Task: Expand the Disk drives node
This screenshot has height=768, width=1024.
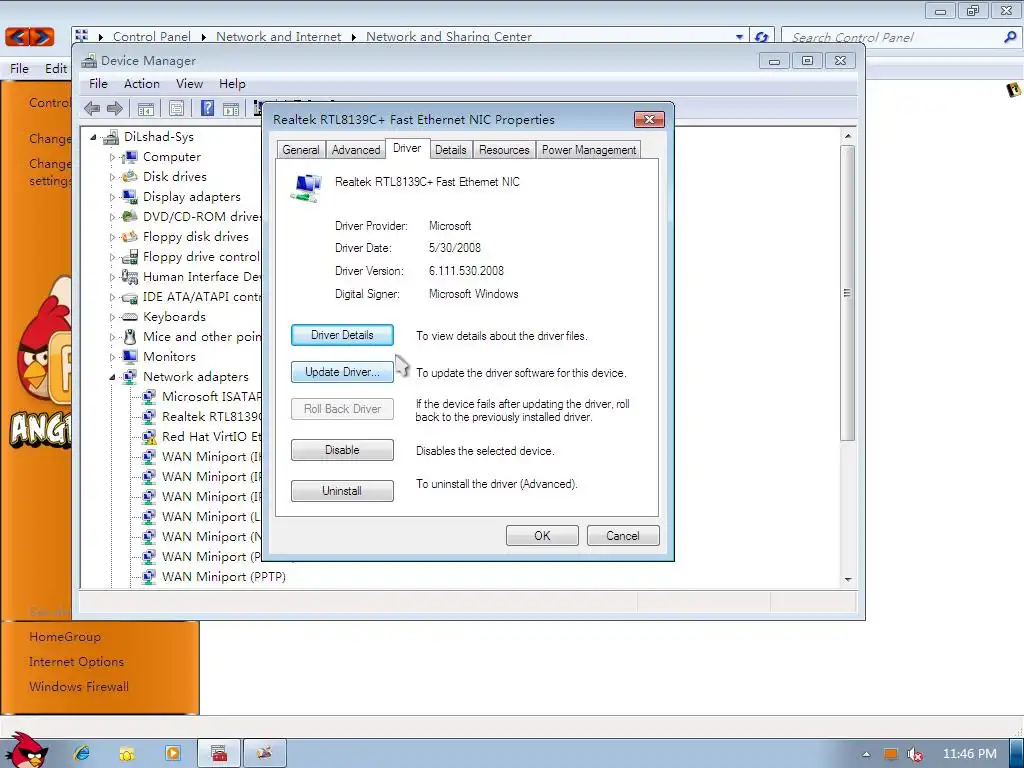Action: [112, 177]
